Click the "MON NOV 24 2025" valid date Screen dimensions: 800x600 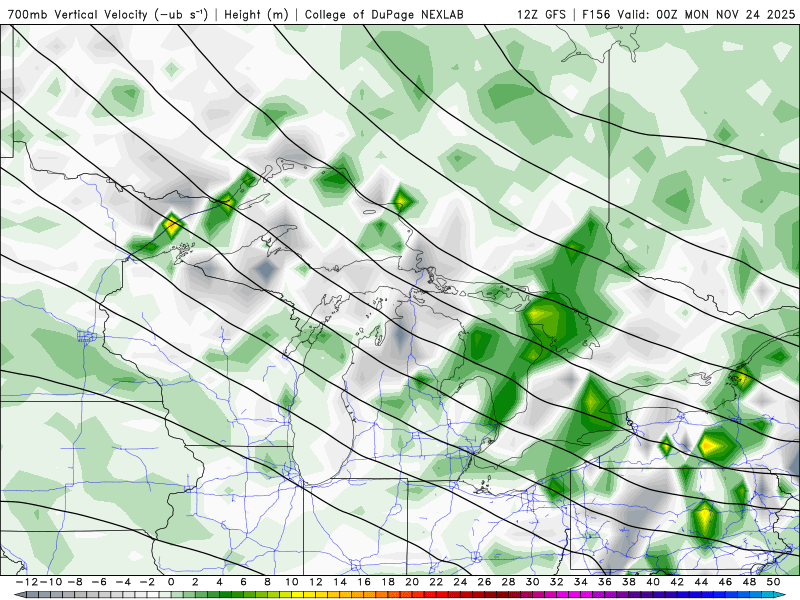(739, 14)
